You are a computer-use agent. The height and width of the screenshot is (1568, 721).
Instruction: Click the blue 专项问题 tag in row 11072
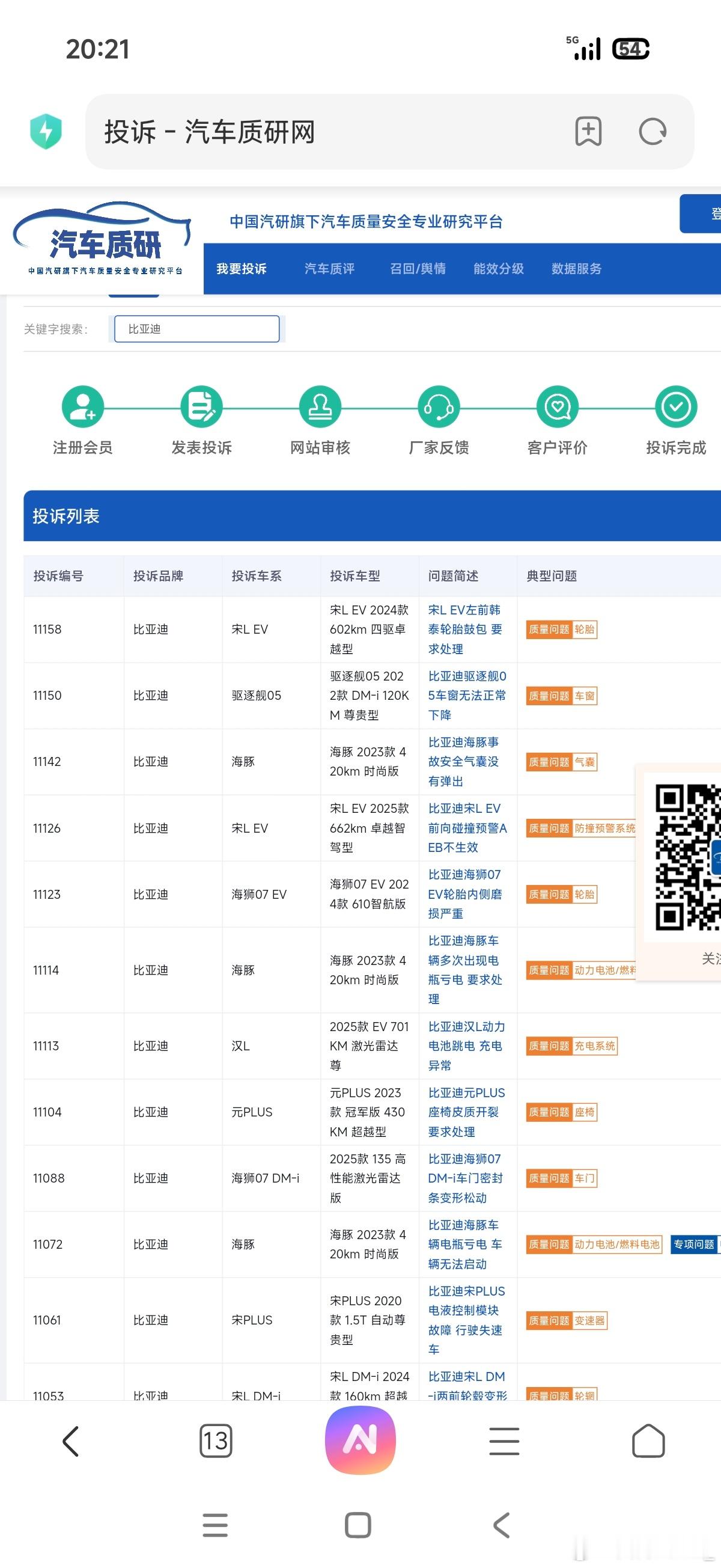[x=694, y=1244]
